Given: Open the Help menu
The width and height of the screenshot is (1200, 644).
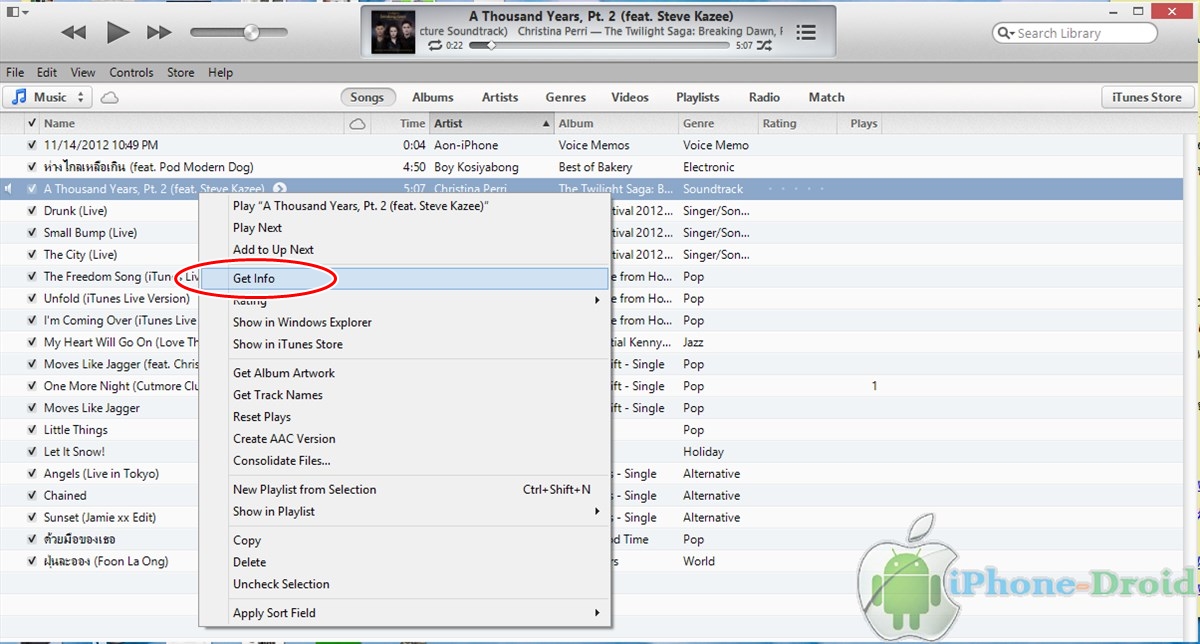Looking at the screenshot, I should coord(220,72).
